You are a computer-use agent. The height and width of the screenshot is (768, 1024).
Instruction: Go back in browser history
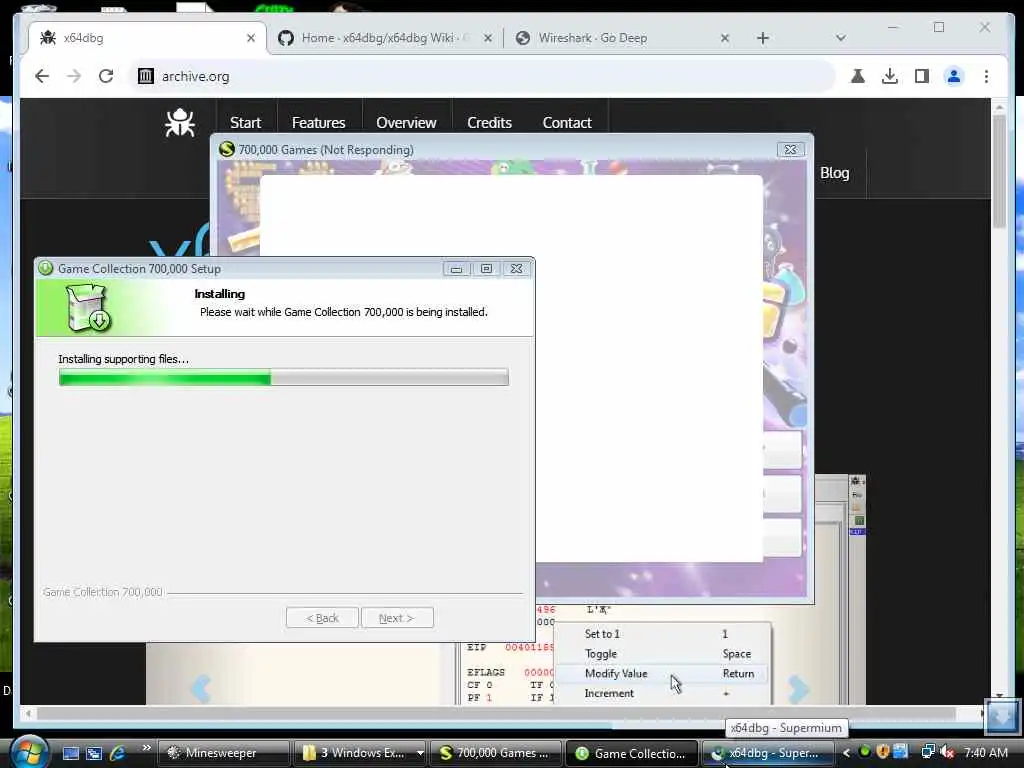(42, 76)
